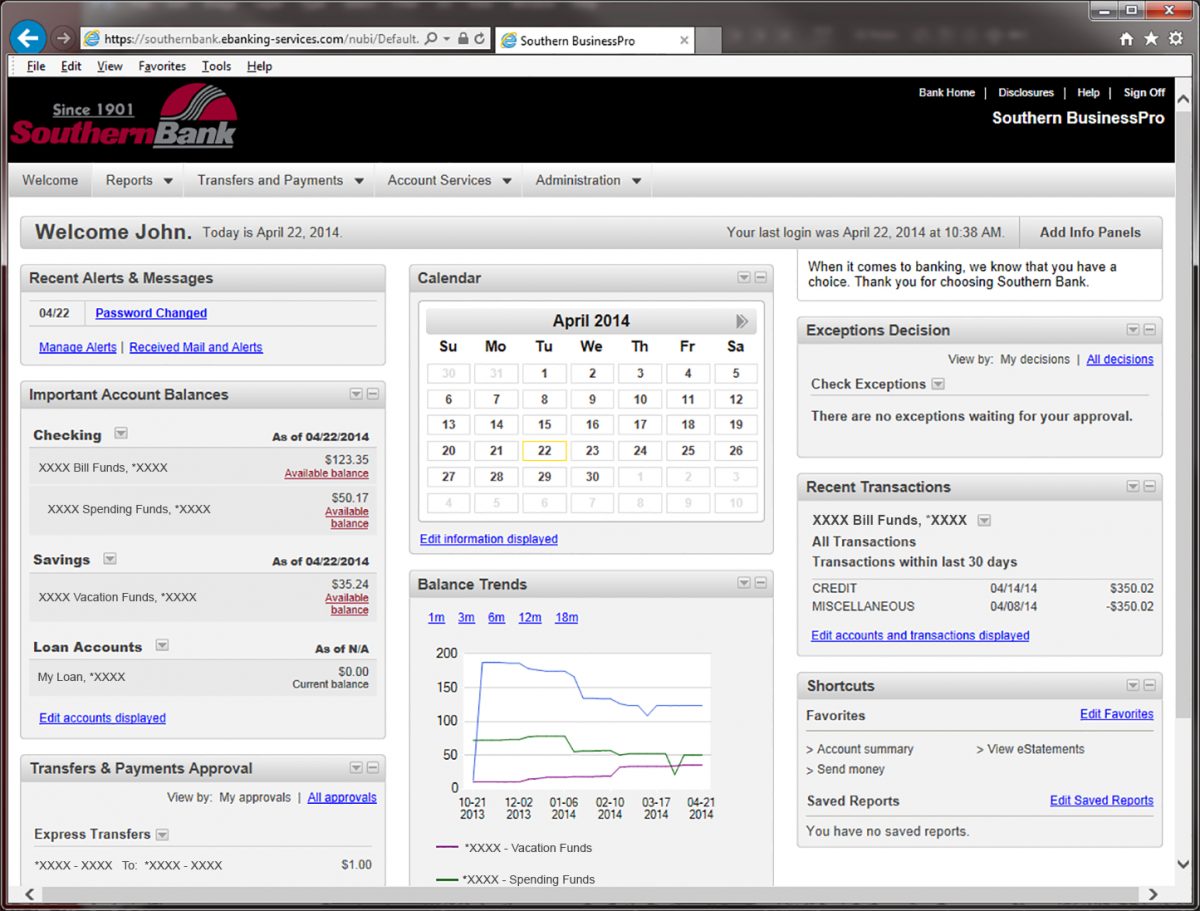Select April 22 on the calendar
The height and width of the screenshot is (911, 1200).
click(x=544, y=451)
